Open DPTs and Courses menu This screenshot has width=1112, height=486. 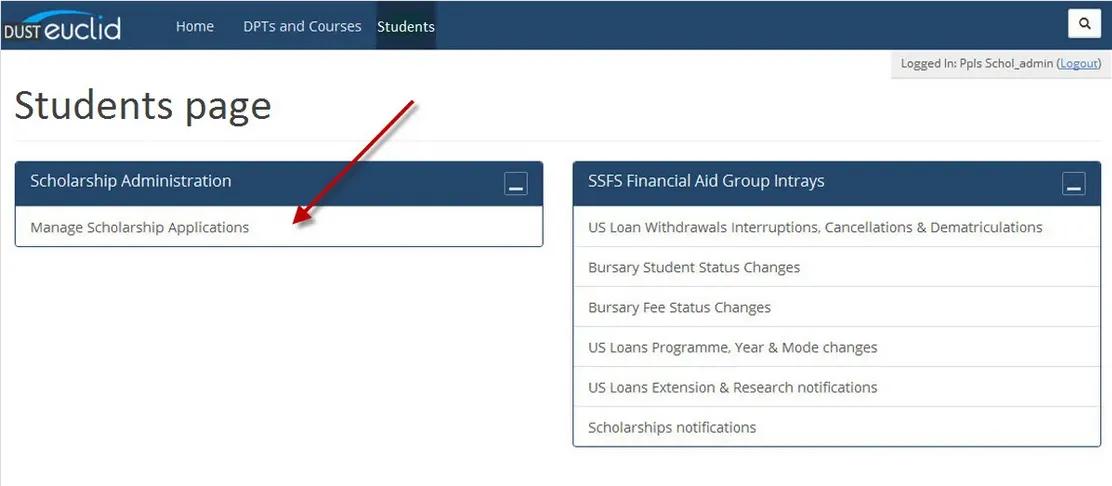(x=302, y=26)
